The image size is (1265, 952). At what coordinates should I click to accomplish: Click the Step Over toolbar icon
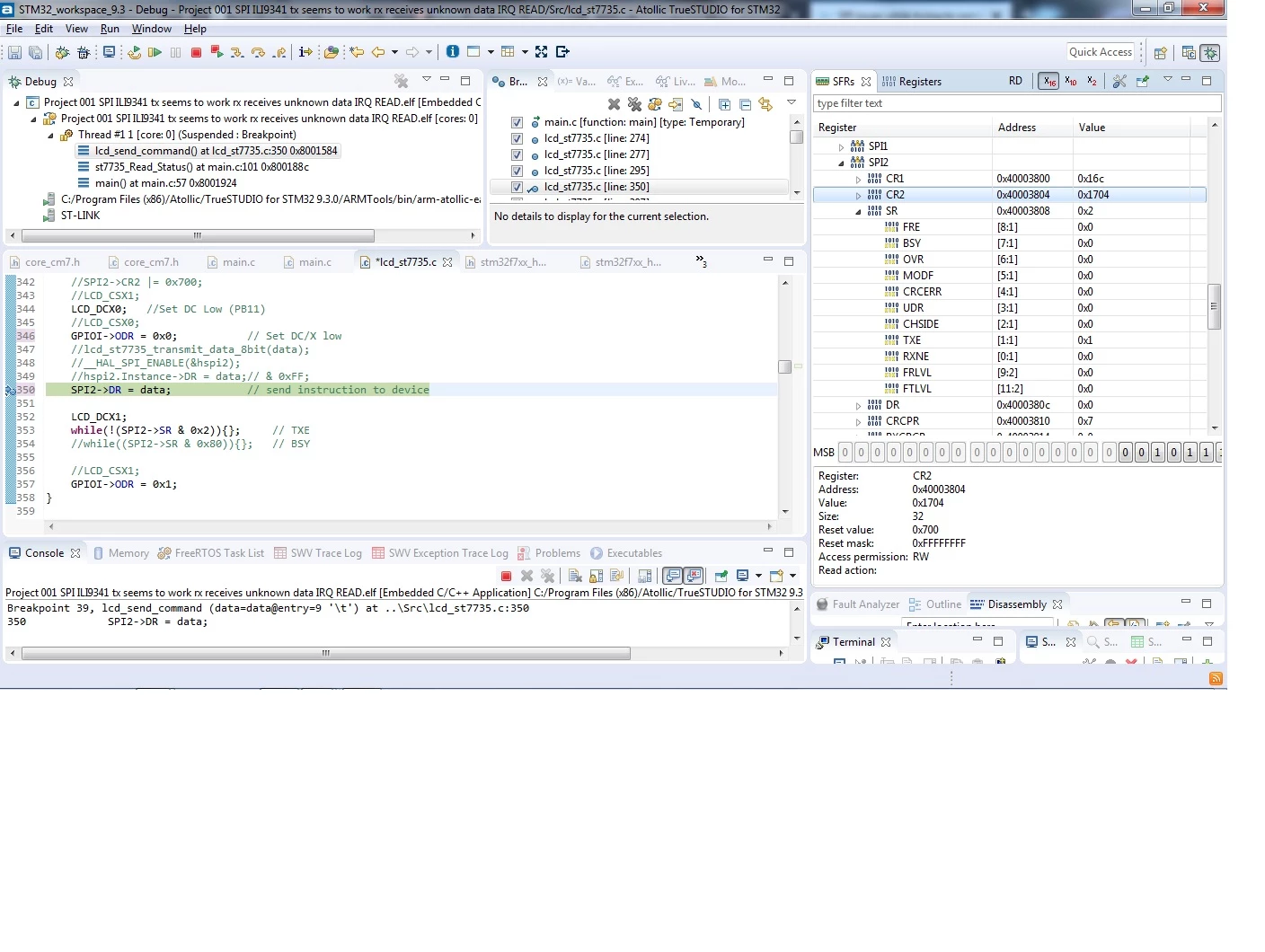[x=259, y=52]
